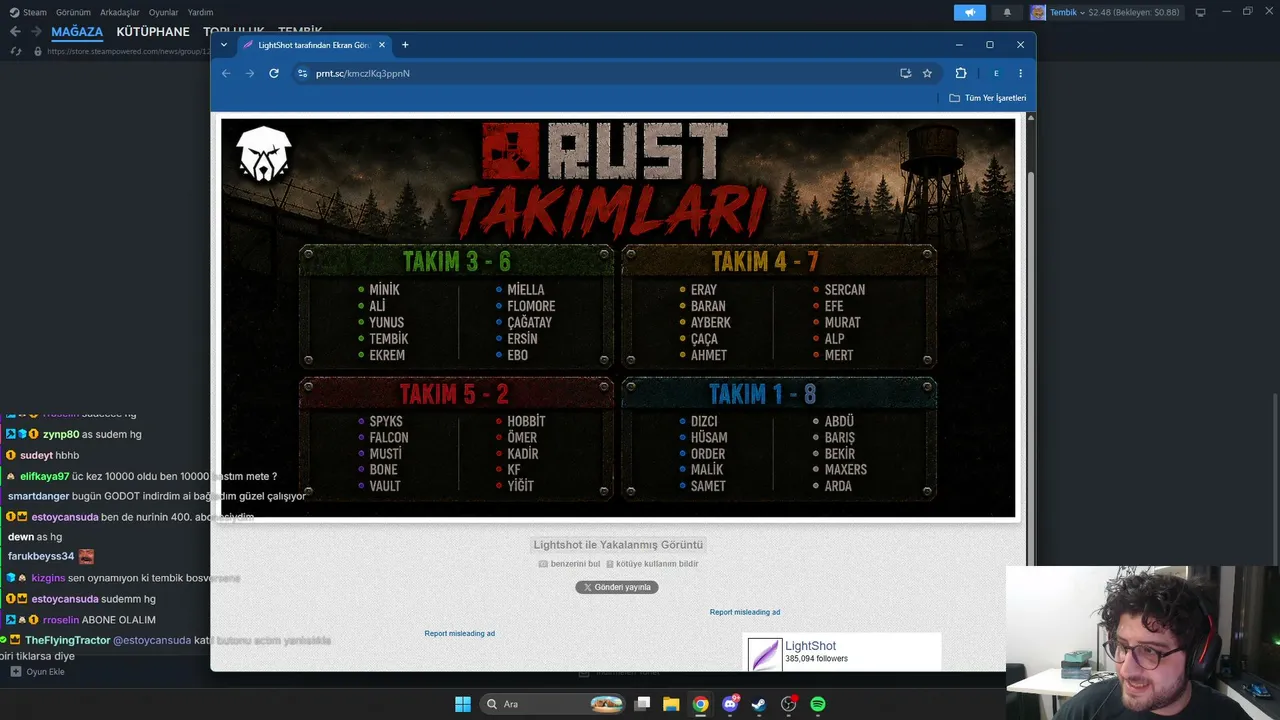Go back in Steam navigation

pyautogui.click(x=15, y=32)
